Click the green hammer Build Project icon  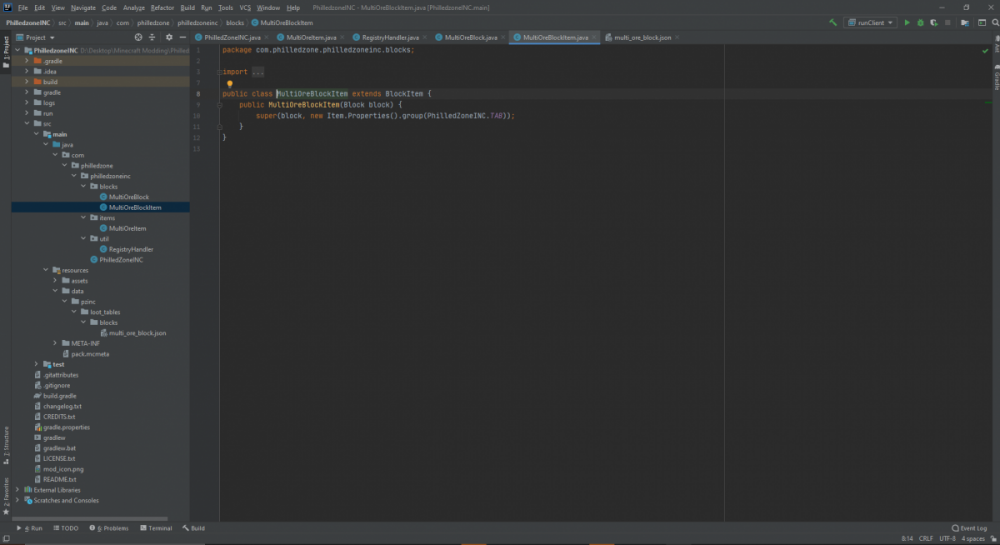(832, 22)
